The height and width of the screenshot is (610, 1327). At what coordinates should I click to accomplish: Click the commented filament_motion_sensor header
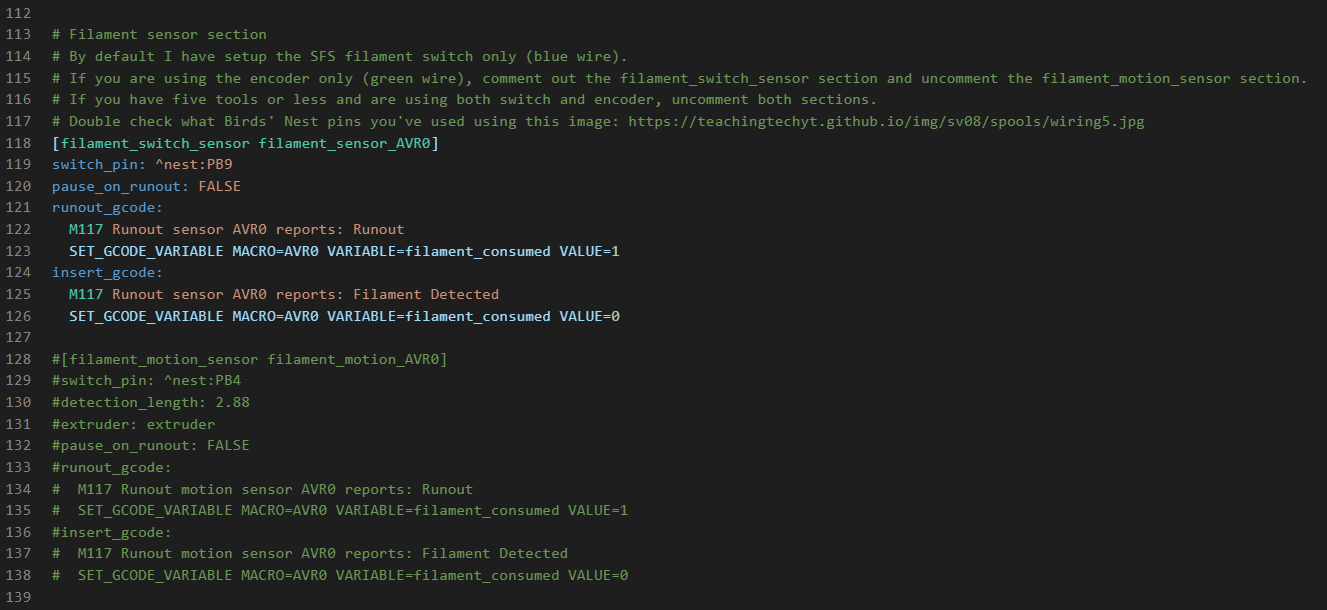tap(250, 359)
